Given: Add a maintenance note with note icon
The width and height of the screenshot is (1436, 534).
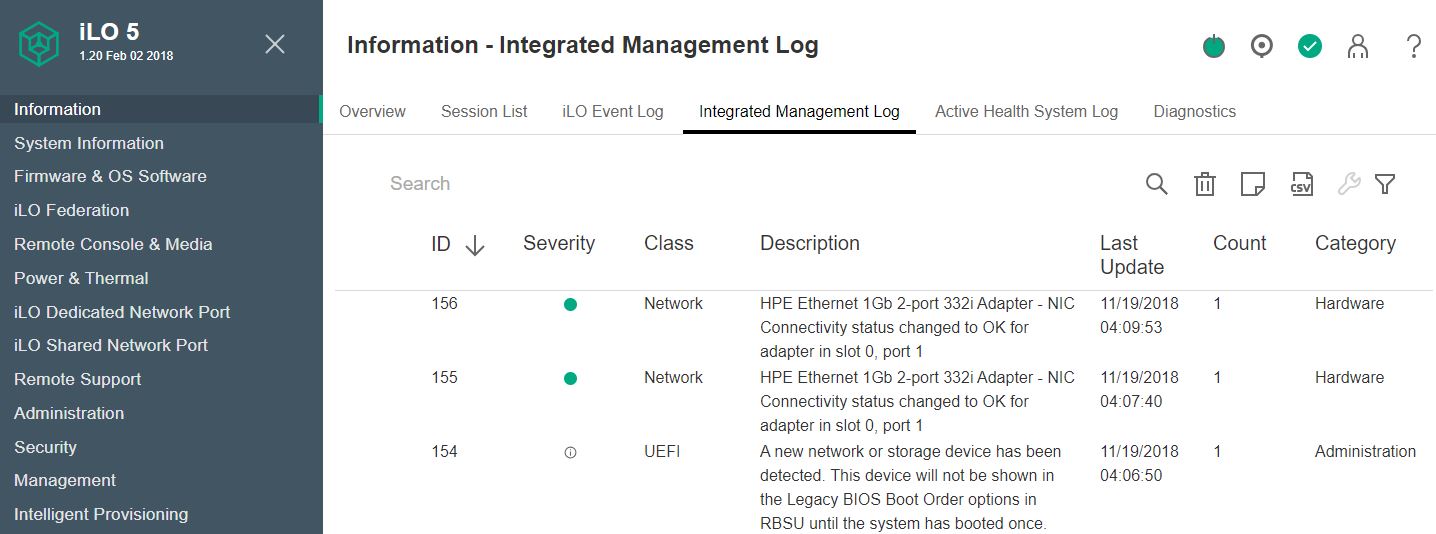Looking at the screenshot, I should 1252,184.
